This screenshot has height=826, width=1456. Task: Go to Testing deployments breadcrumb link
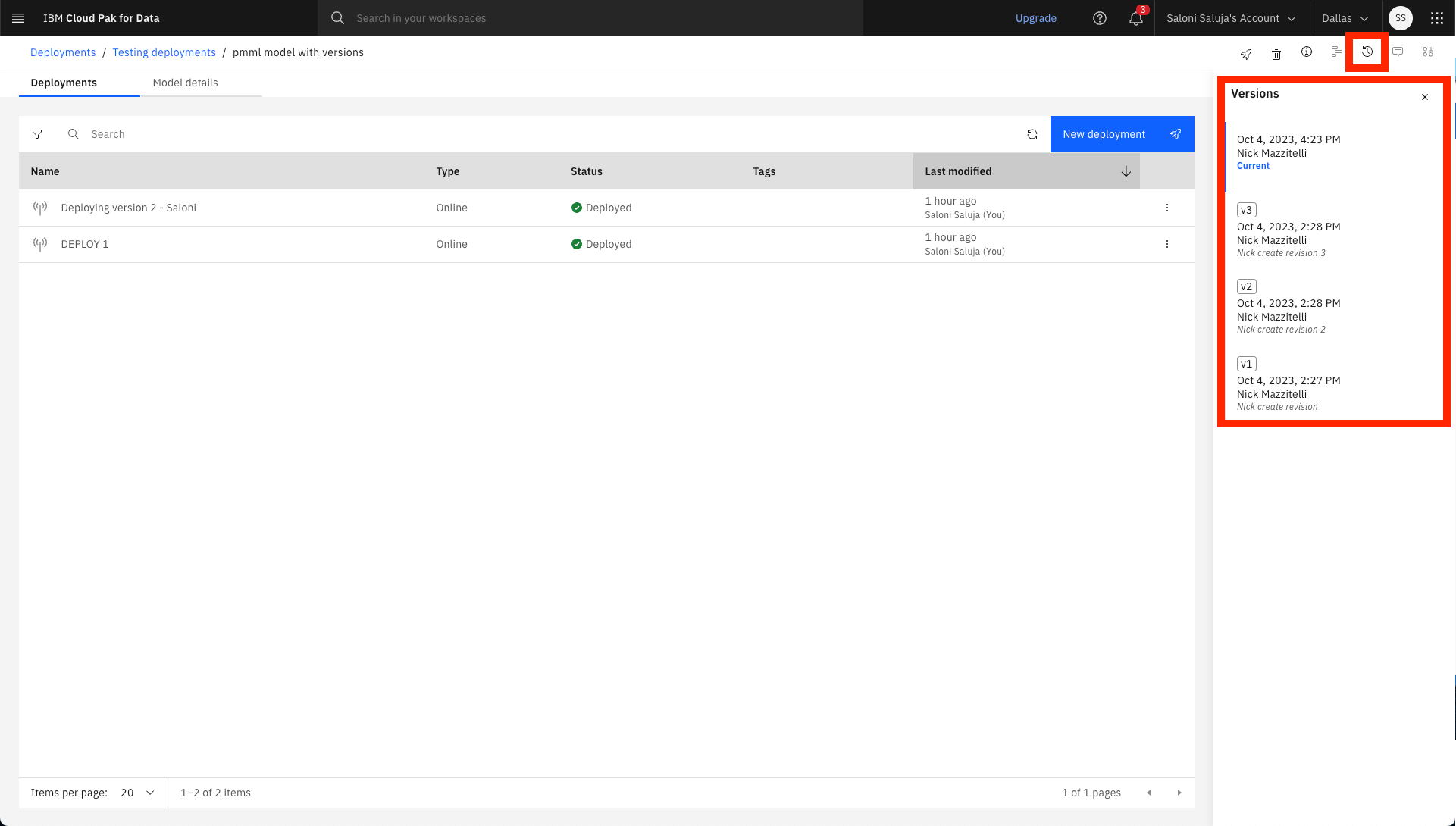pyautogui.click(x=164, y=52)
